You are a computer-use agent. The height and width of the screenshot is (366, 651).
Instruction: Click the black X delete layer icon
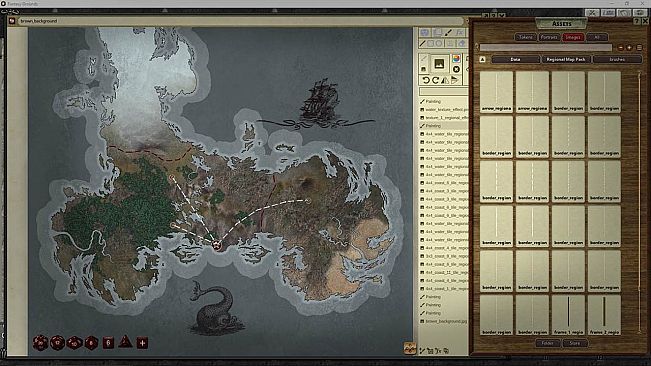(456, 69)
